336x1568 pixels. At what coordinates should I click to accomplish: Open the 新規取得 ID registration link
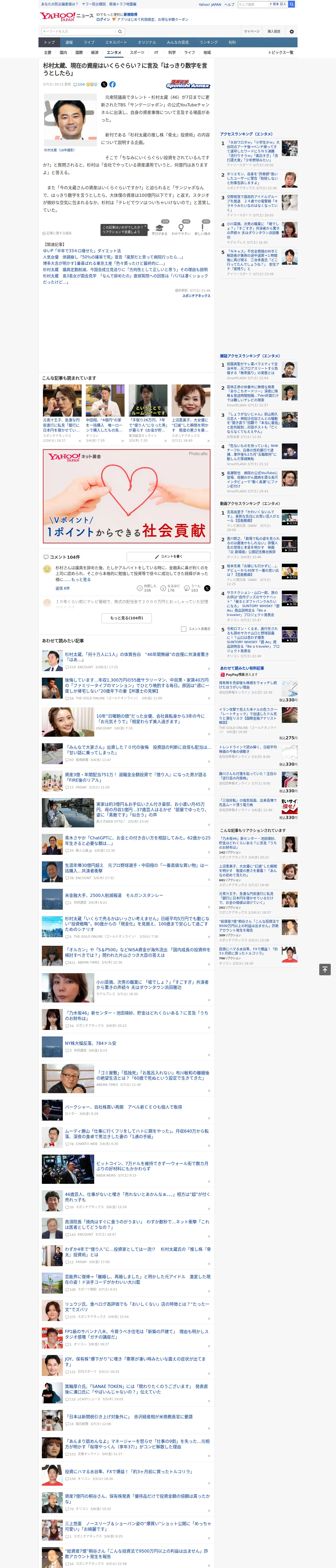pyautogui.click(x=131, y=14)
